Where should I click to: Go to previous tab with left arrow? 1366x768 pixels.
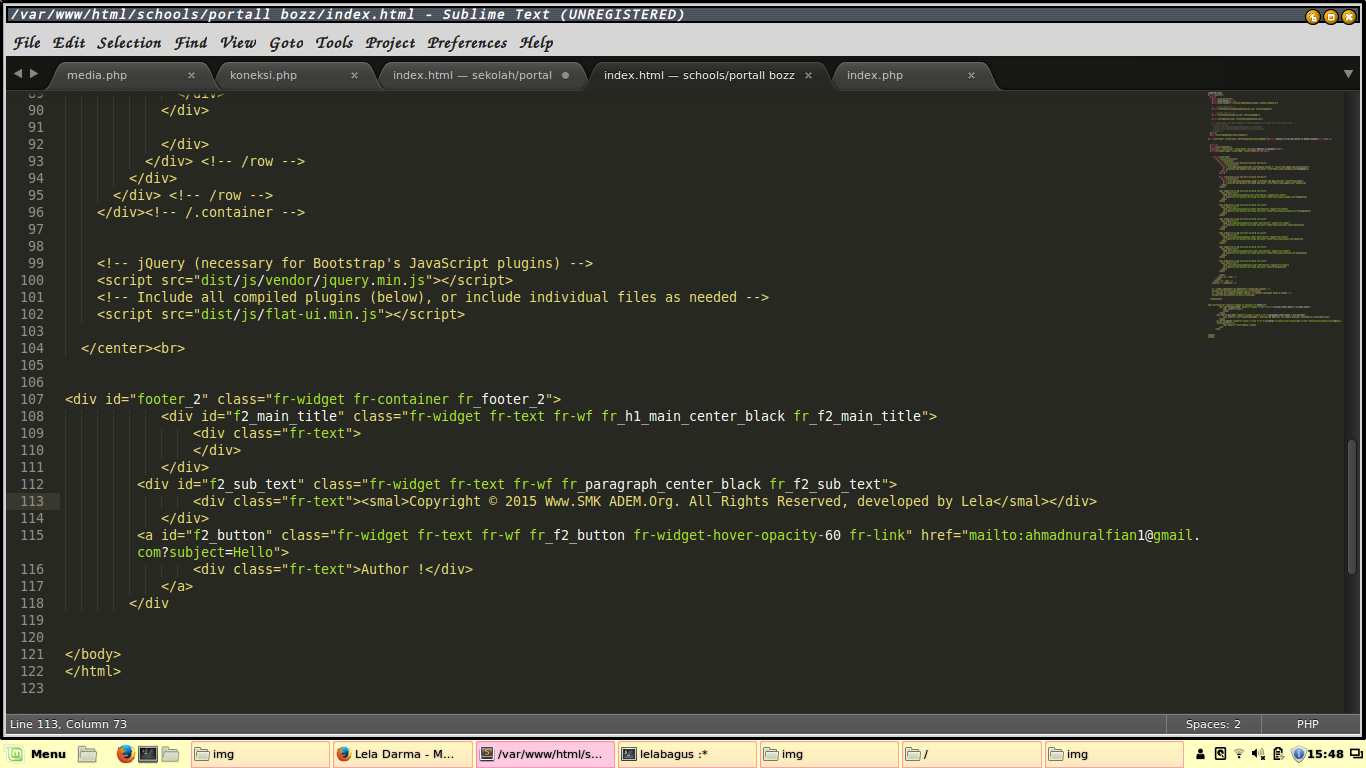tap(17, 74)
